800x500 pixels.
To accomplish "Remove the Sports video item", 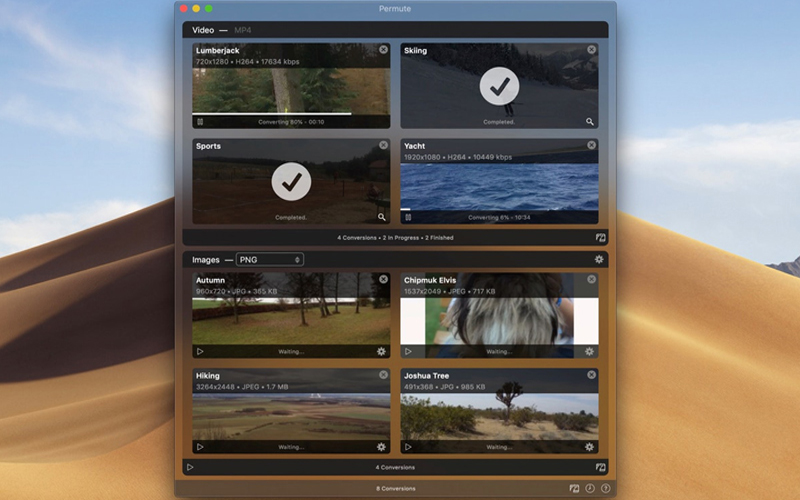I will [383, 145].
